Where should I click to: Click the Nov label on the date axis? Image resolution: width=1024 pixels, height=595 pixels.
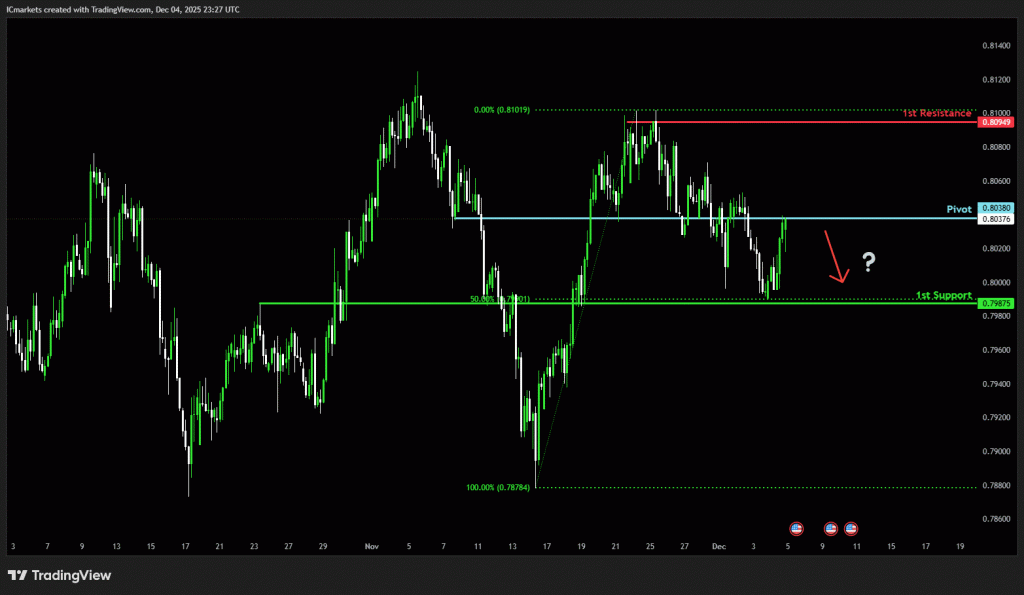tap(372, 547)
